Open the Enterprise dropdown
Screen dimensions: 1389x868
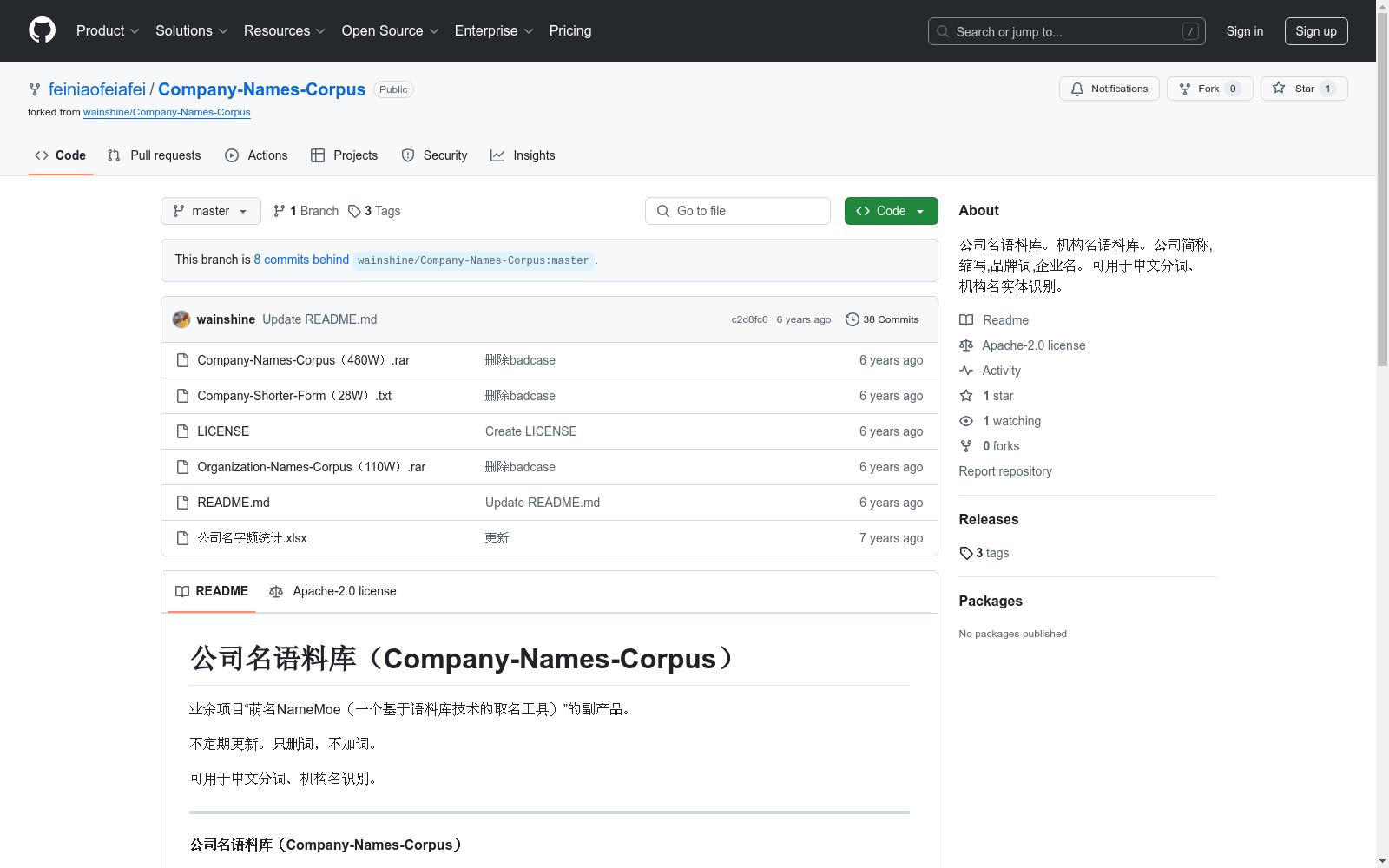(x=494, y=30)
